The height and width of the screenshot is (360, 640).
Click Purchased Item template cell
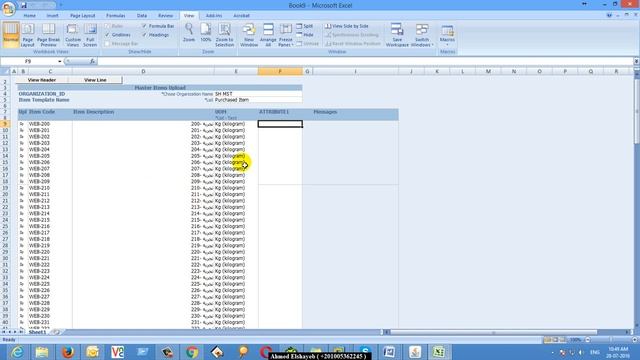(258, 100)
